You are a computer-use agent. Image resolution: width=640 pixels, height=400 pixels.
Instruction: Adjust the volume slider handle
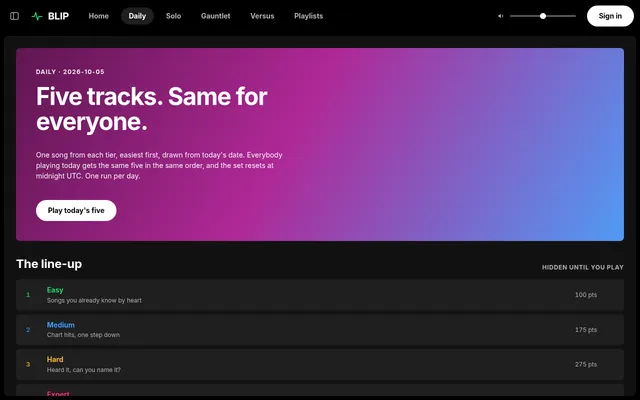coord(543,16)
